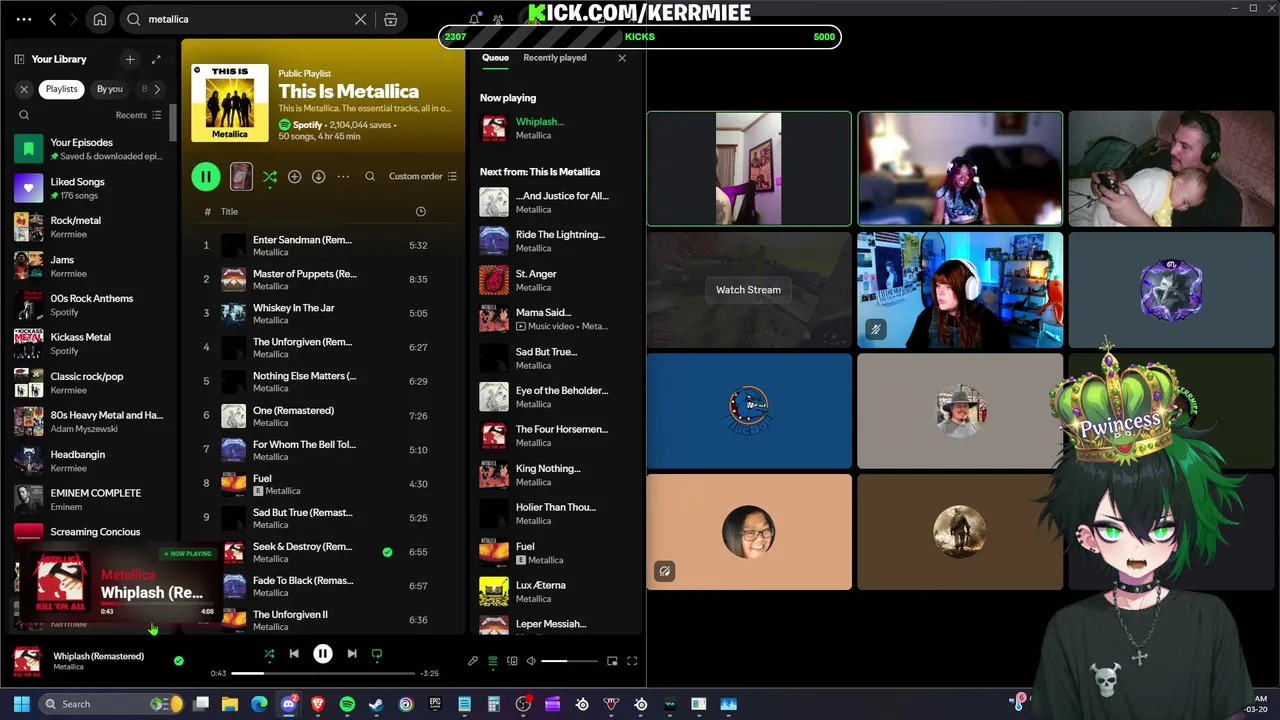The height and width of the screenshot is (720, 1280).
Task: Toggle shuffle in the playlist header
Action: click(x=270, y=177)
